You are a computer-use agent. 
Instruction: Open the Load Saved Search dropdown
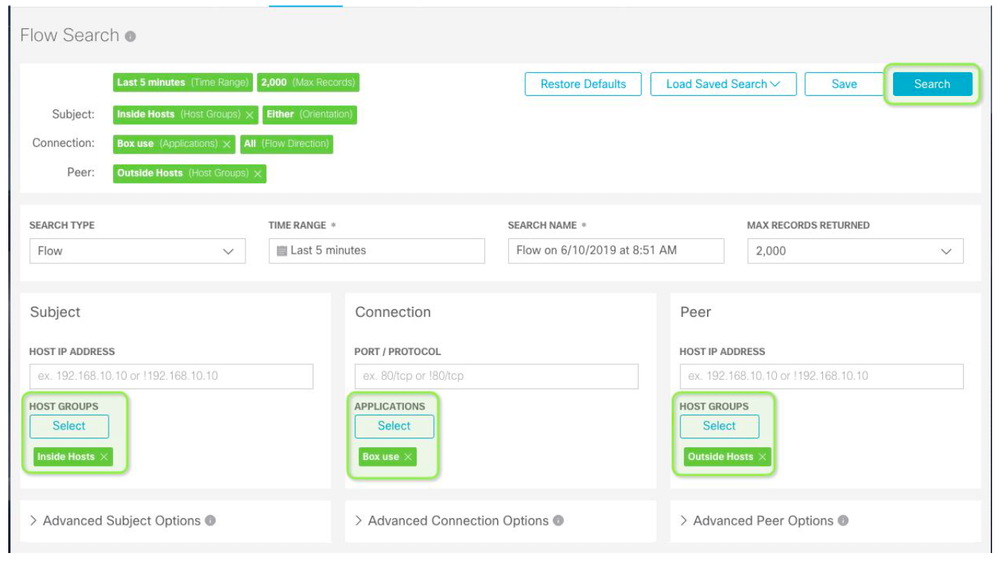pos(723,84)
